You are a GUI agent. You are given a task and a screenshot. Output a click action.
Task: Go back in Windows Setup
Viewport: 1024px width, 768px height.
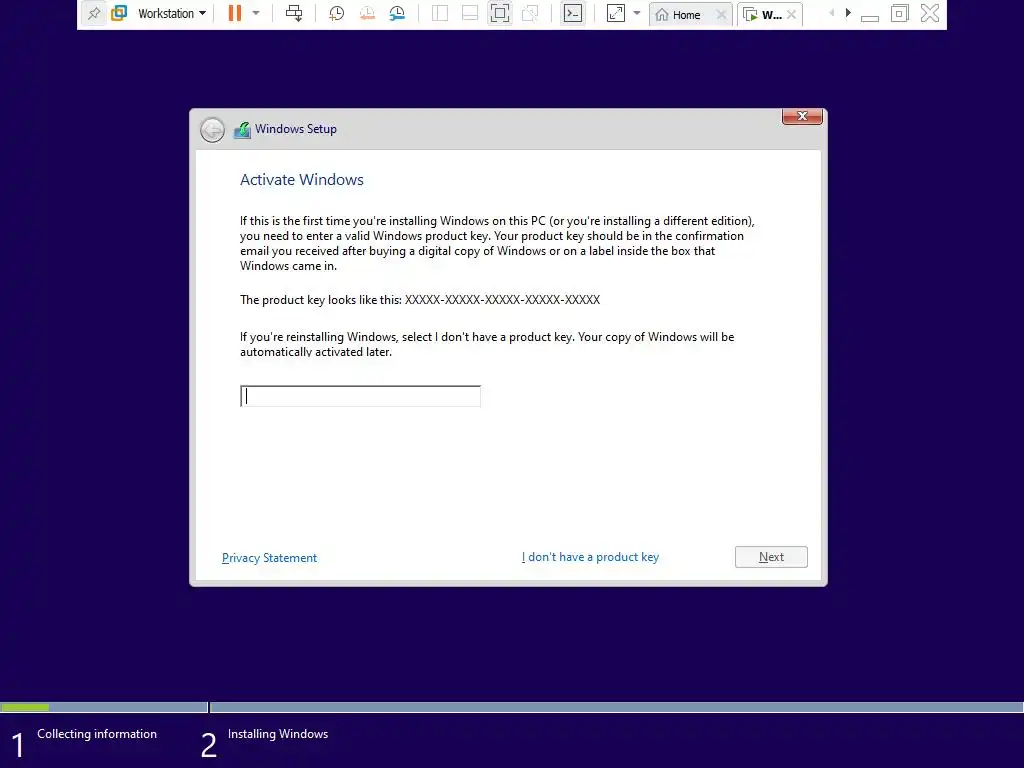212,130
